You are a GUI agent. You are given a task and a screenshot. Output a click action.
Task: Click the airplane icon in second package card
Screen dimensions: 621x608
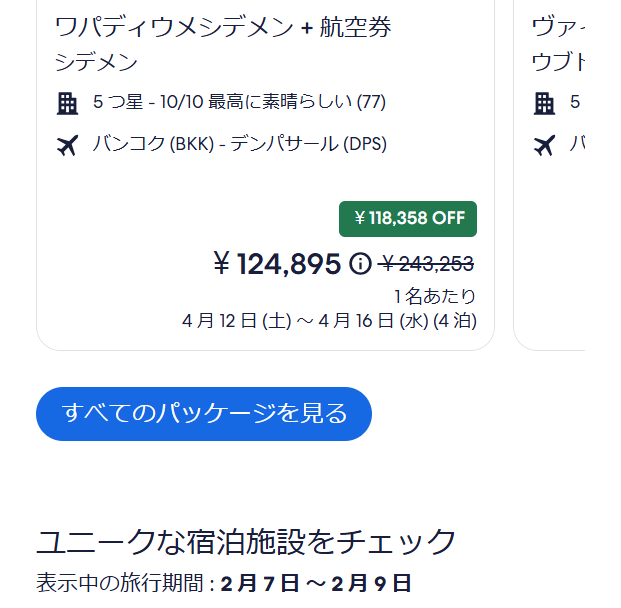pos(544,145)
